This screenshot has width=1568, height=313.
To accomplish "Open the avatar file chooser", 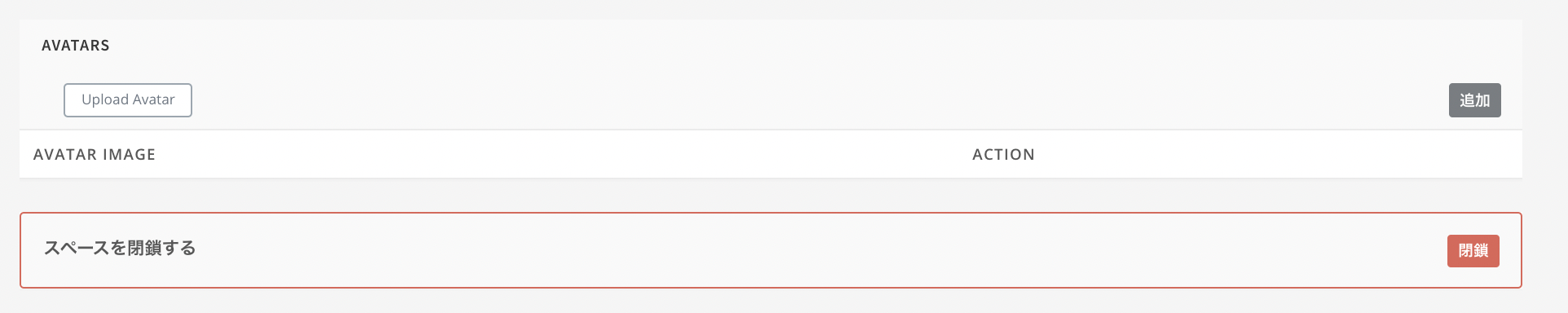I will [128, 100].
